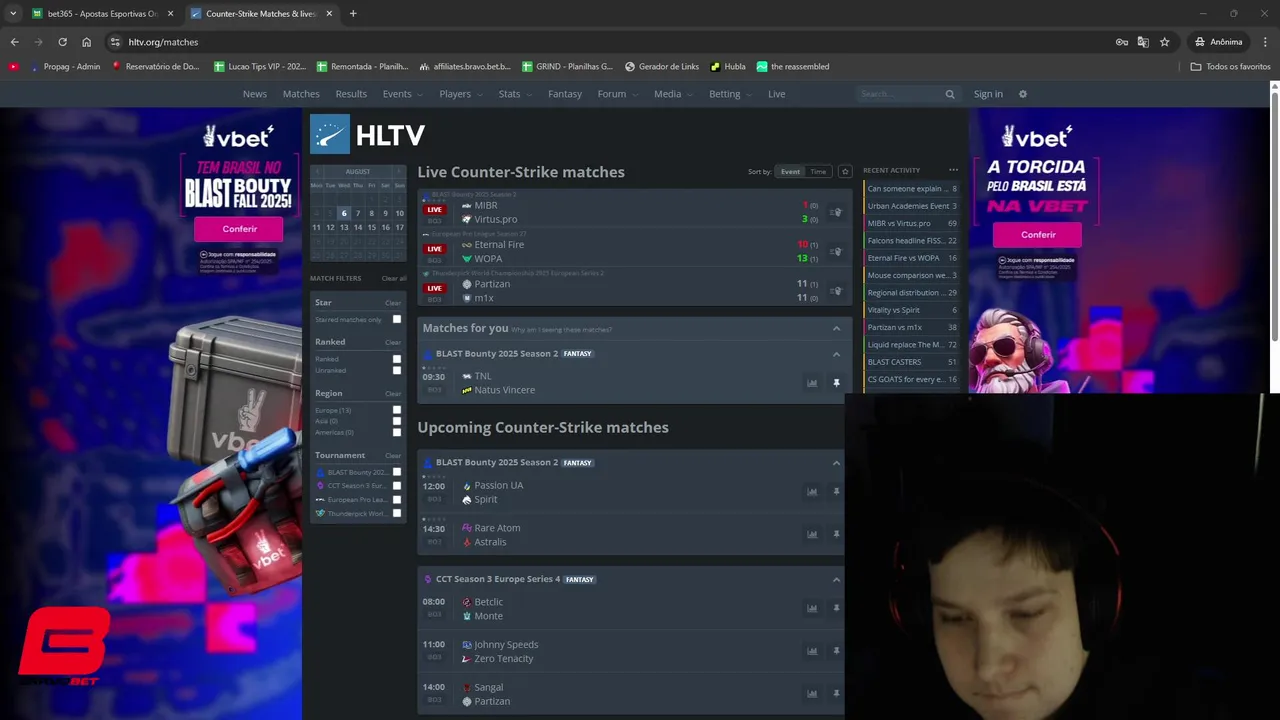
Task: Collapse CCT Season 3 Europe Series 4 group
Action: 836,580
